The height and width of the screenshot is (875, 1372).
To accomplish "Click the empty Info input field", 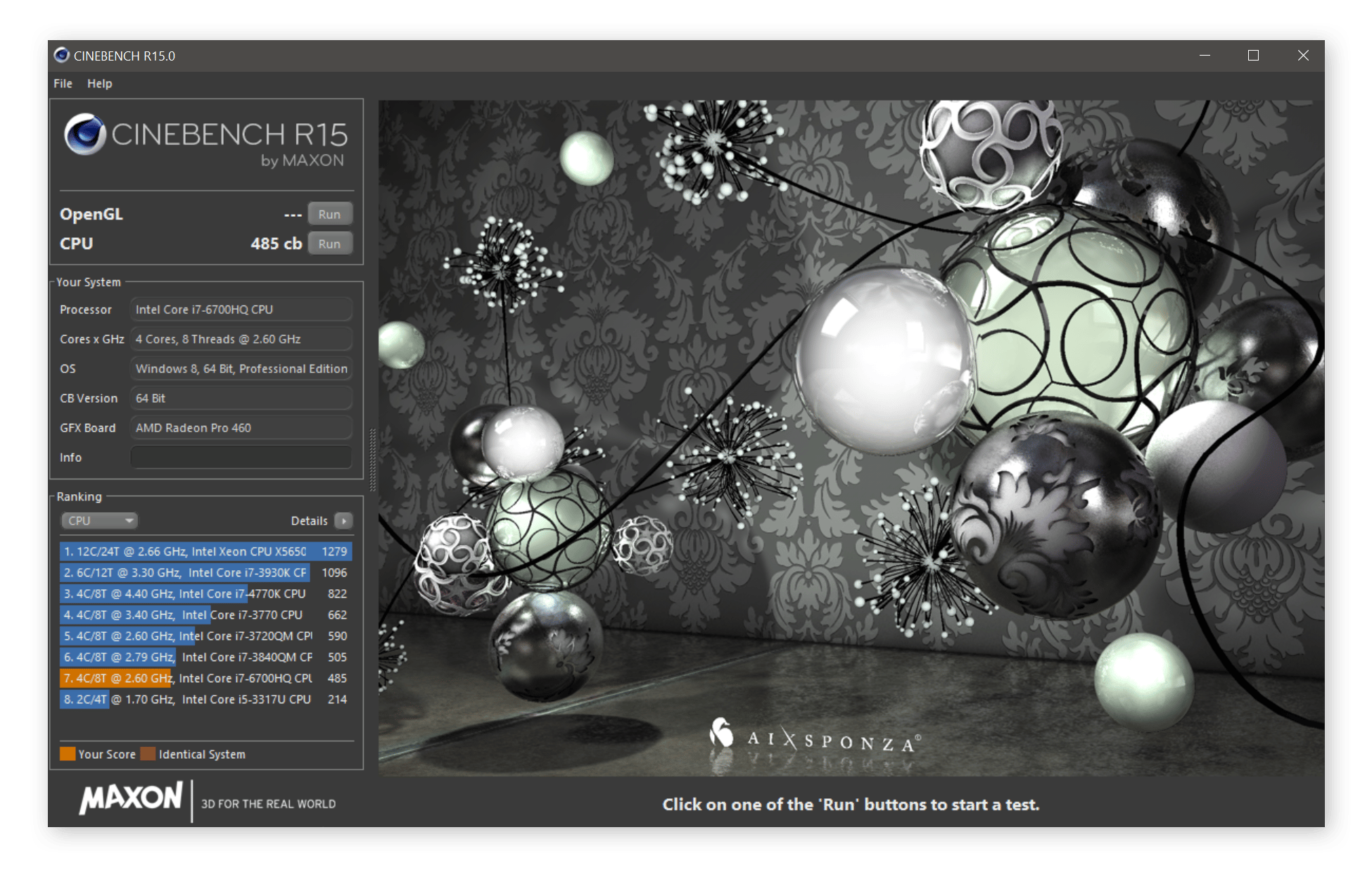I will (241, 458).
